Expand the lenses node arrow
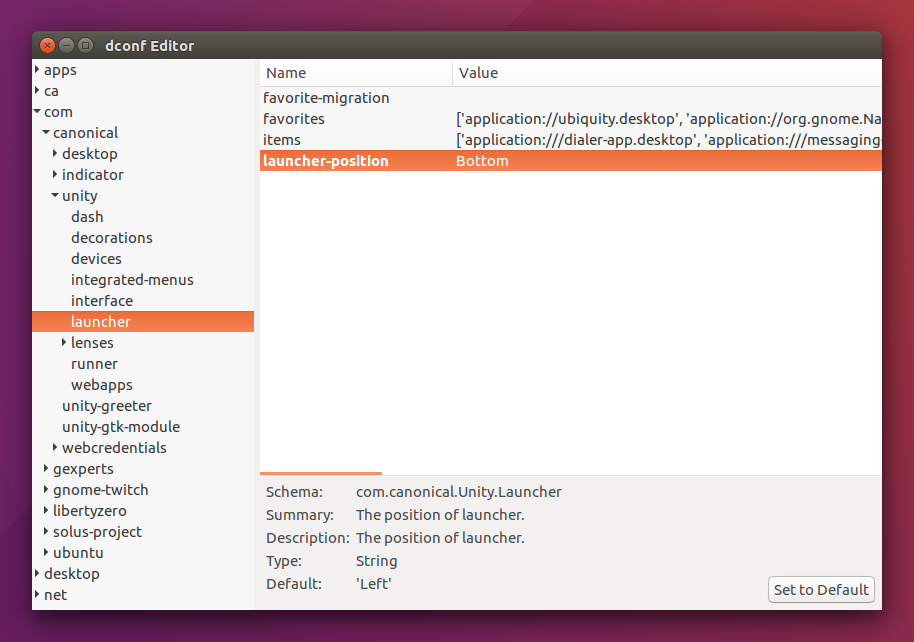 (x=64, y=342)
